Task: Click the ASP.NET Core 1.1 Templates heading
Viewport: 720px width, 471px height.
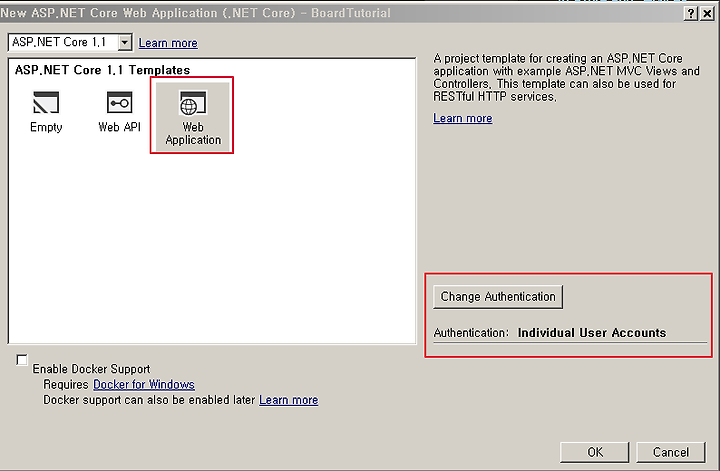Action: click(x=102, y=70)
